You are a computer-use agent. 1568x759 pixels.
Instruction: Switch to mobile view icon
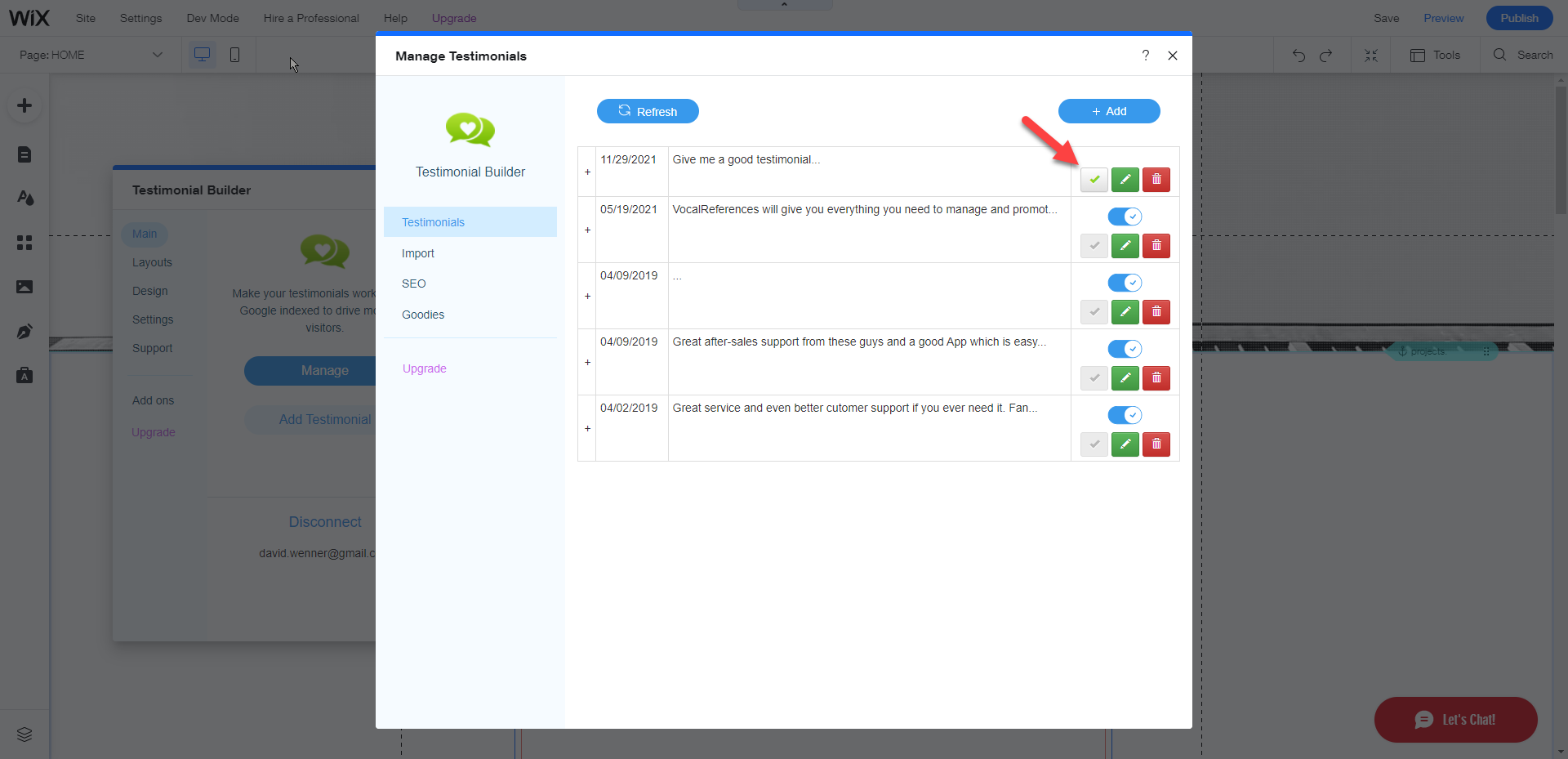(234, 55)
